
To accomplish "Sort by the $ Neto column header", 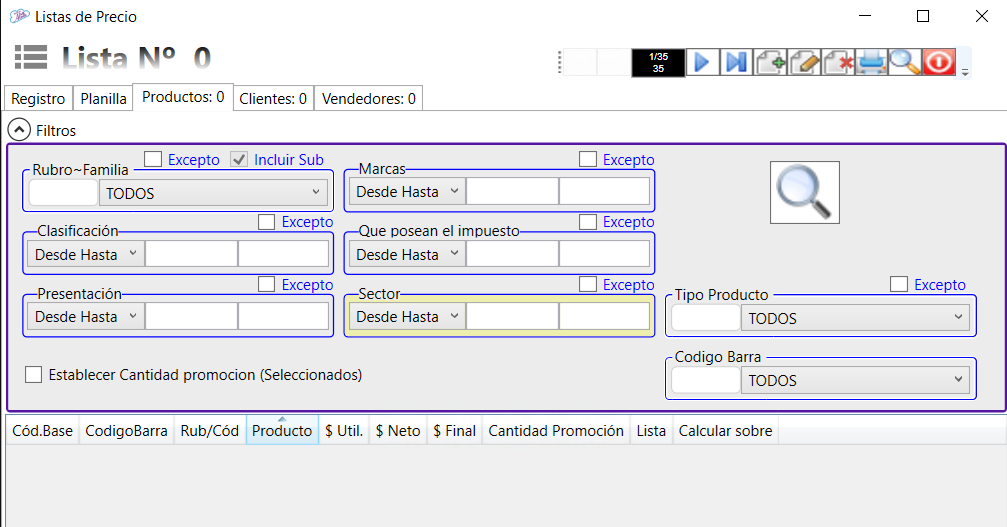I will (398, 431).
